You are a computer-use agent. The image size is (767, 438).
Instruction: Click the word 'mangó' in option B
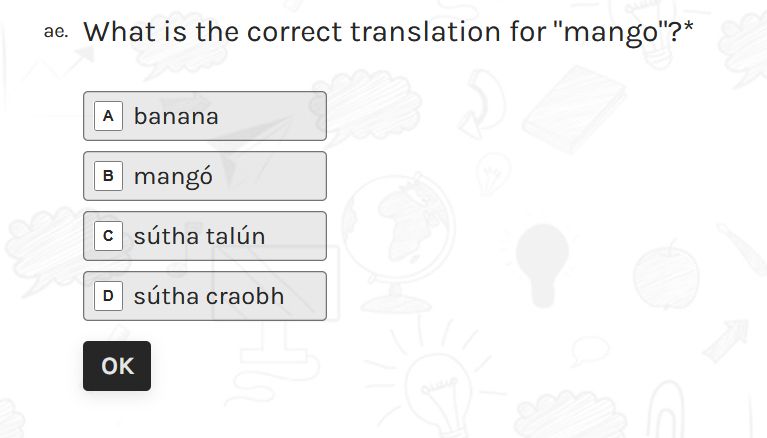click(x=173, y=177)
